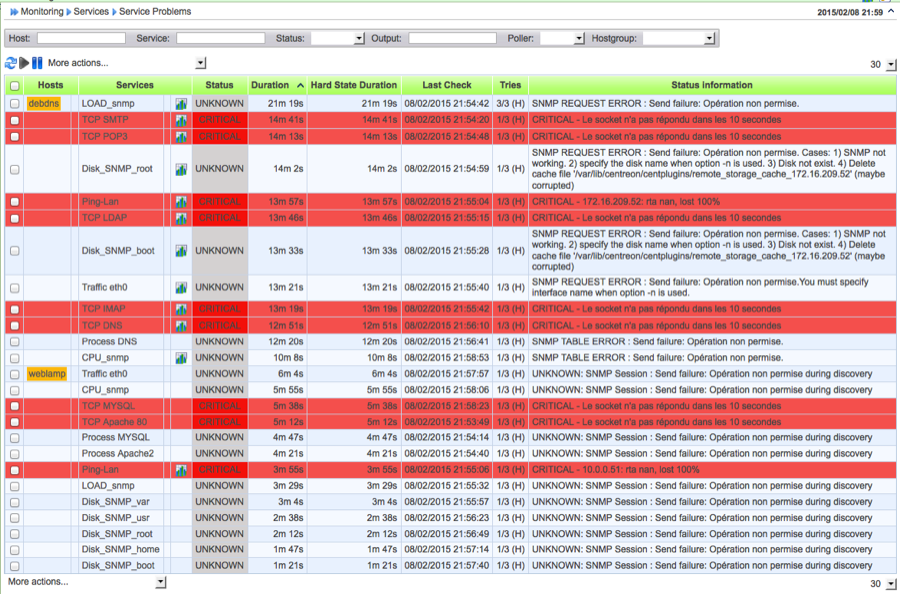Tick the select-all checkbox in the table header
The width and height of the screenshot is (900, 594).
pos(14,86)
